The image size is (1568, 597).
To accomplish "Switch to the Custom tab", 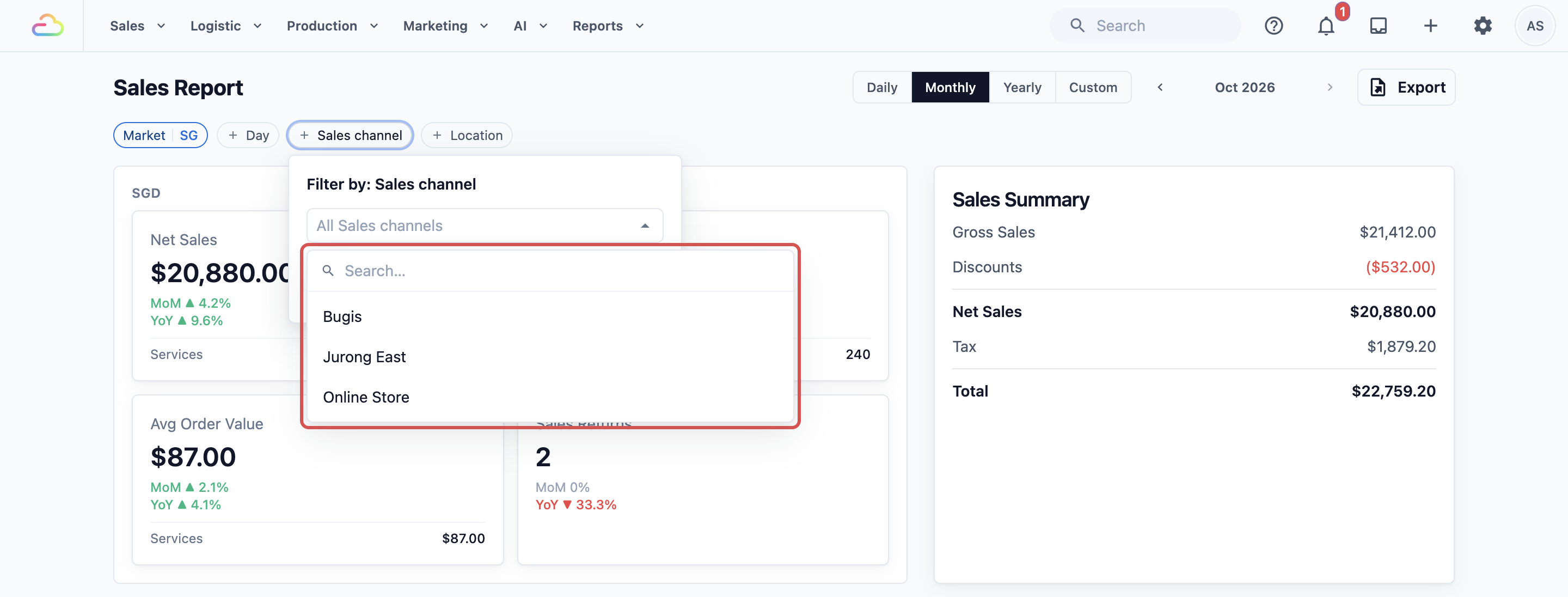I will [x=1093, y=87].
